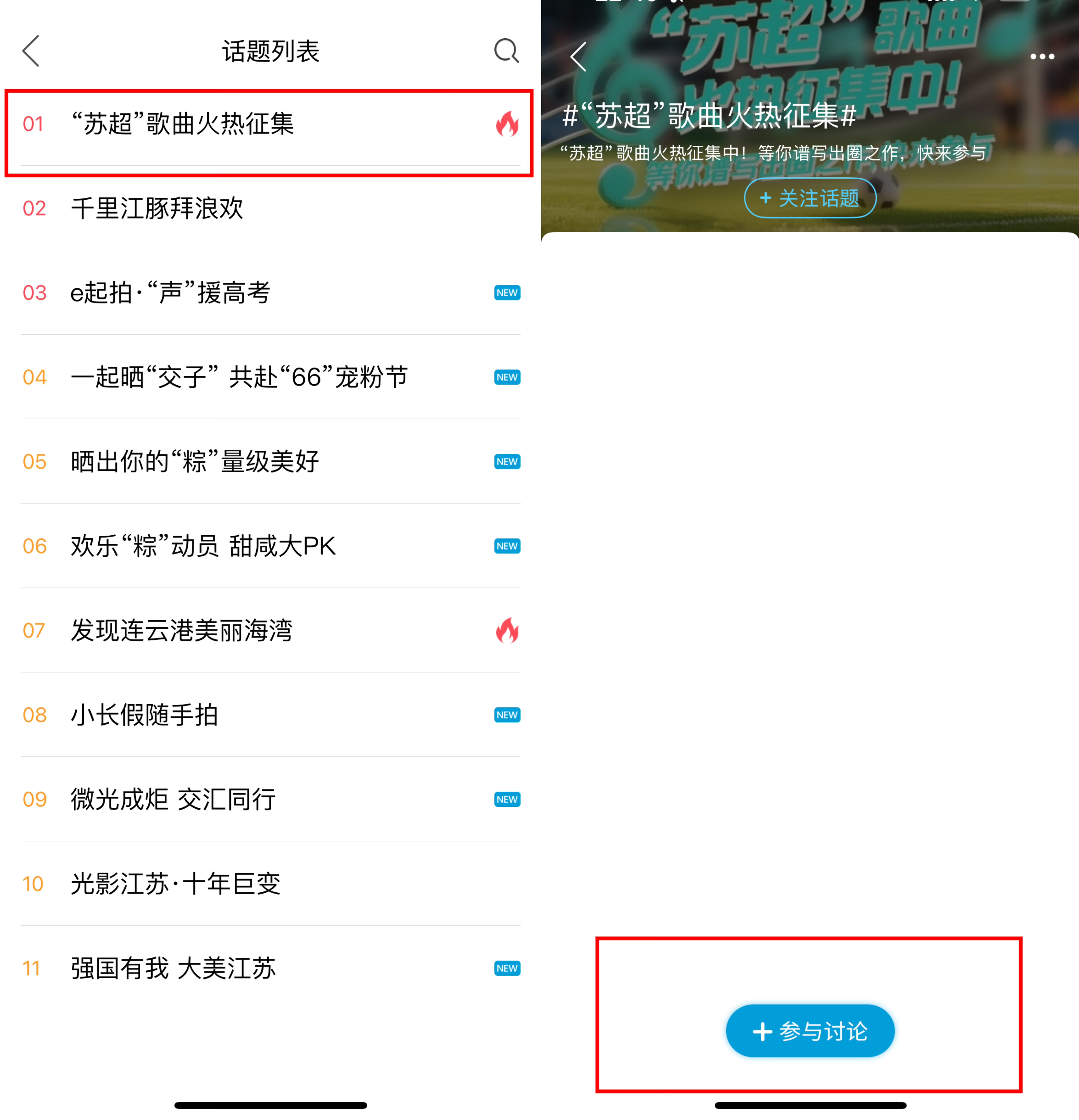Tap the back arrow on topic list

31,51
